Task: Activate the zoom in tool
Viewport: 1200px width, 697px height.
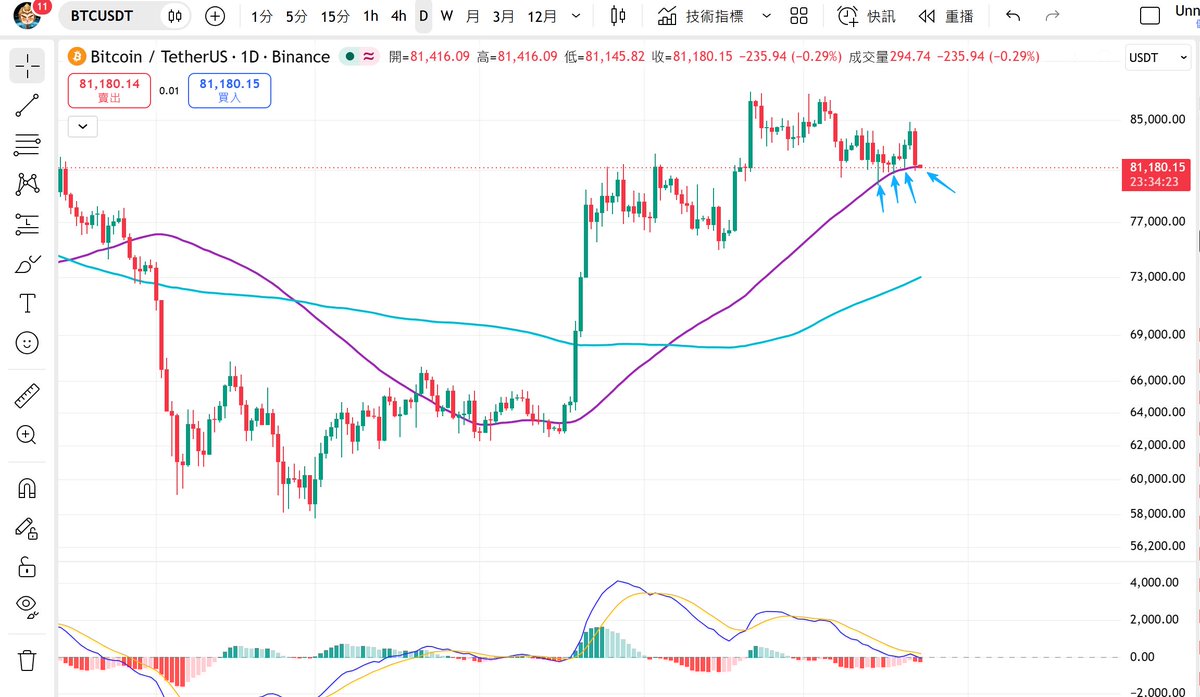Action: point(27,435)
